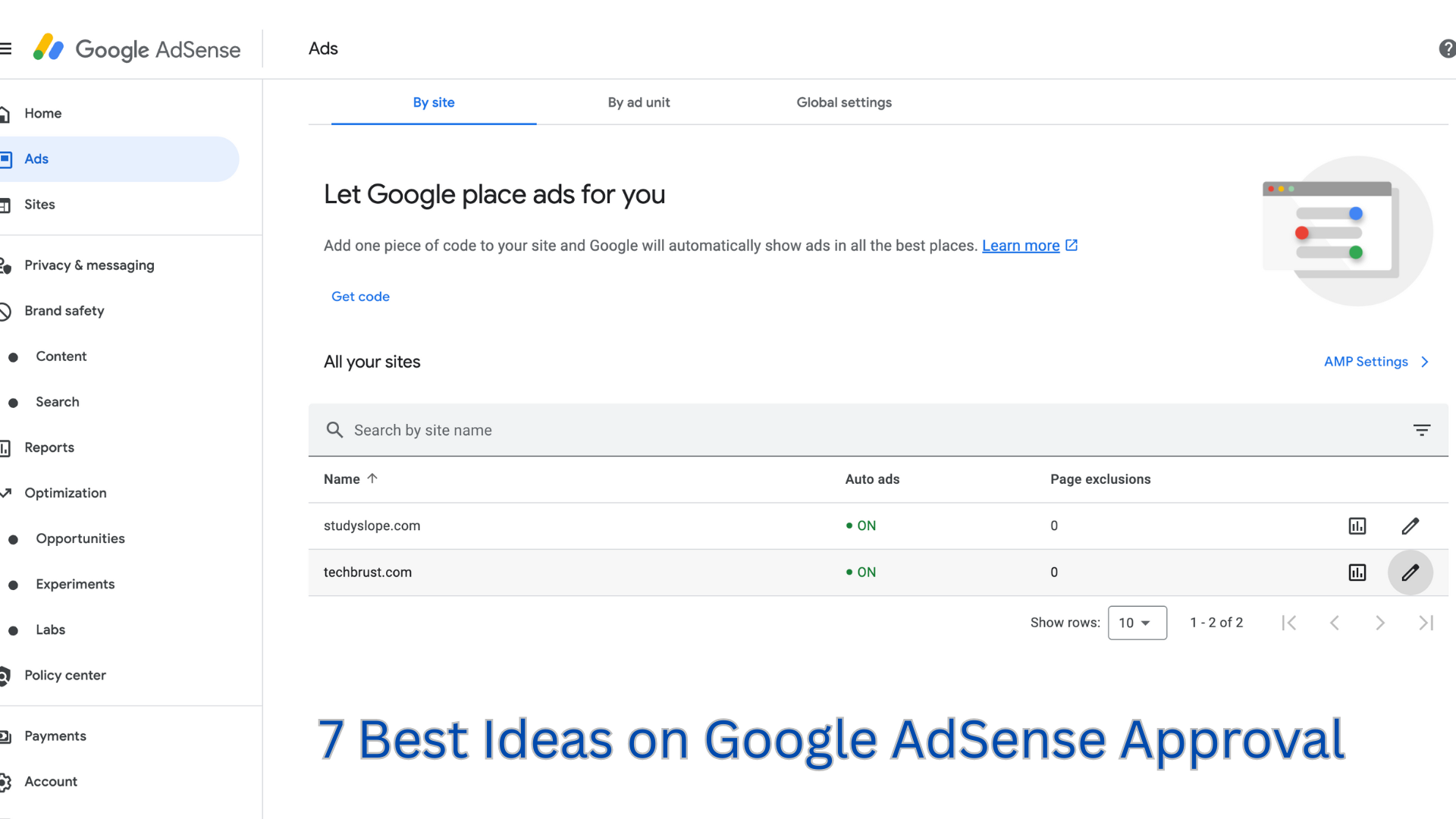Switch to the By site tab
1456x819 pixels.
(434, 102)
